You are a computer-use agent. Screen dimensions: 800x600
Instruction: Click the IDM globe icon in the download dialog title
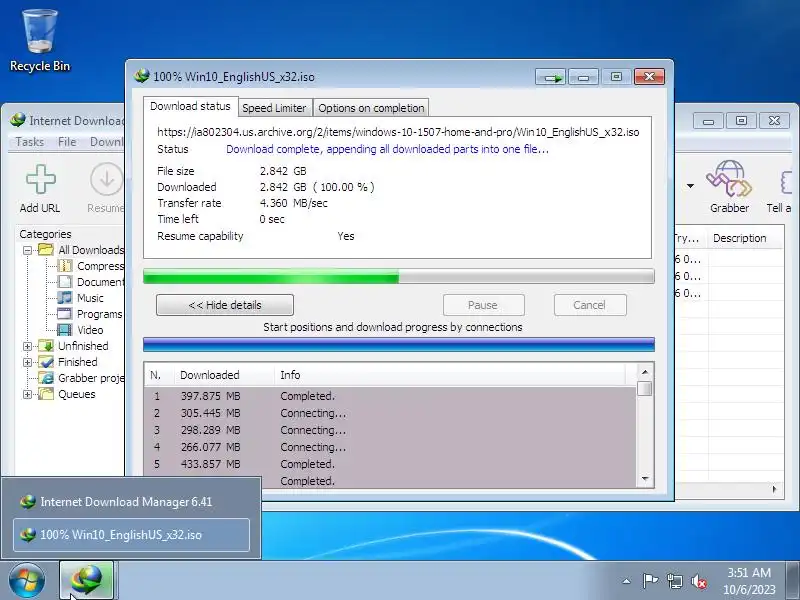point(141,77)
